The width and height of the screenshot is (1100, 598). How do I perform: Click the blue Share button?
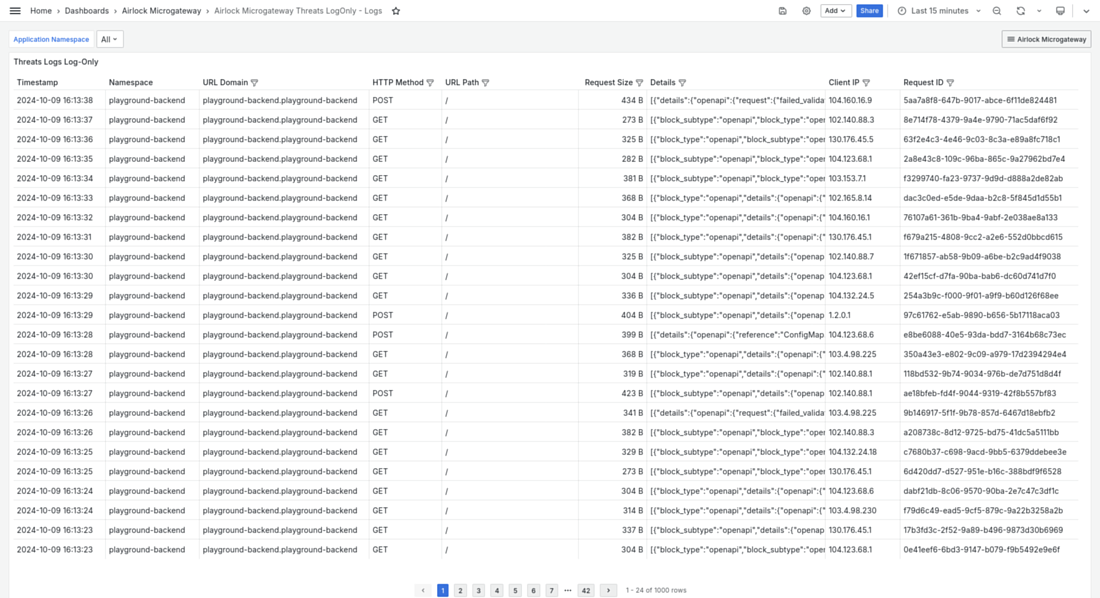[x=869, y=11]
